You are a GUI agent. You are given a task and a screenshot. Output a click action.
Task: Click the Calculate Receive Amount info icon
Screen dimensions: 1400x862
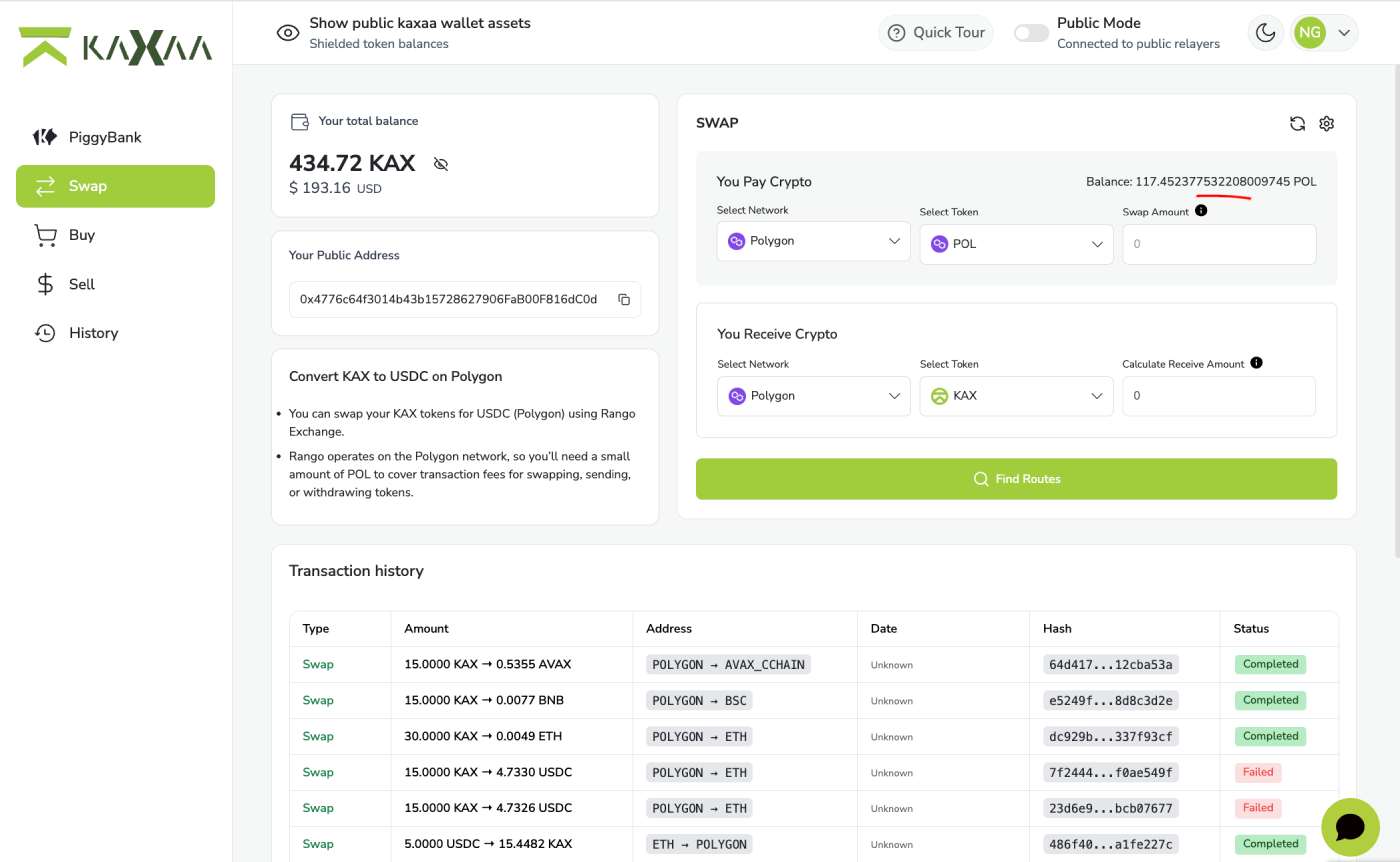pyautogui.click(x=1256, y=363)
